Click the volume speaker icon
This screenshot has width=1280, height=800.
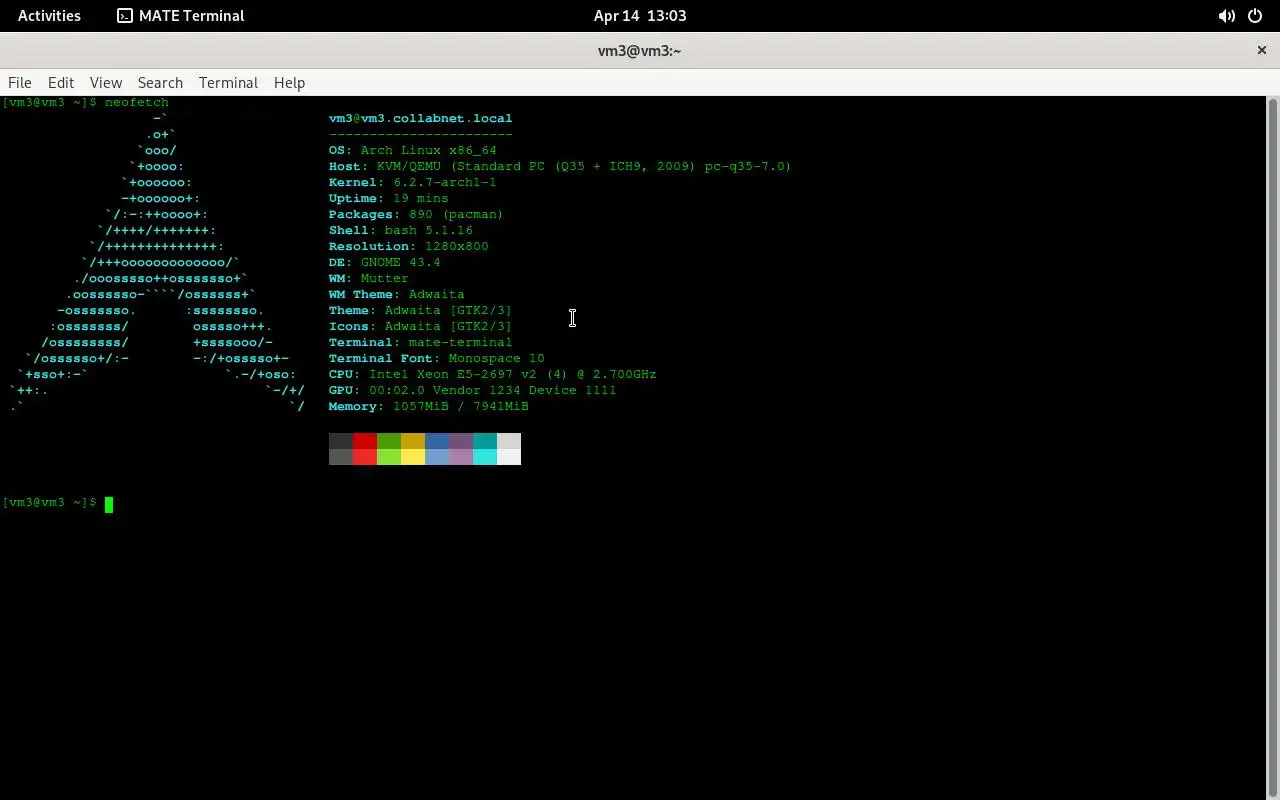1226,16
